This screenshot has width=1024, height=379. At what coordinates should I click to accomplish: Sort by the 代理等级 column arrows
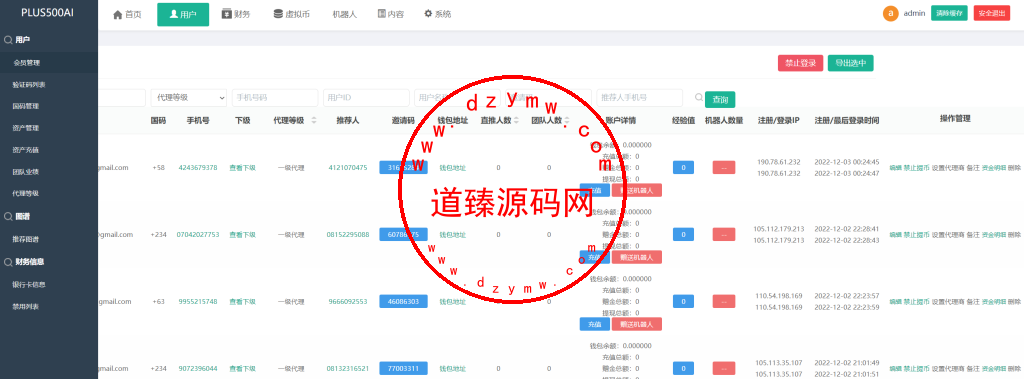pos(313,120)
